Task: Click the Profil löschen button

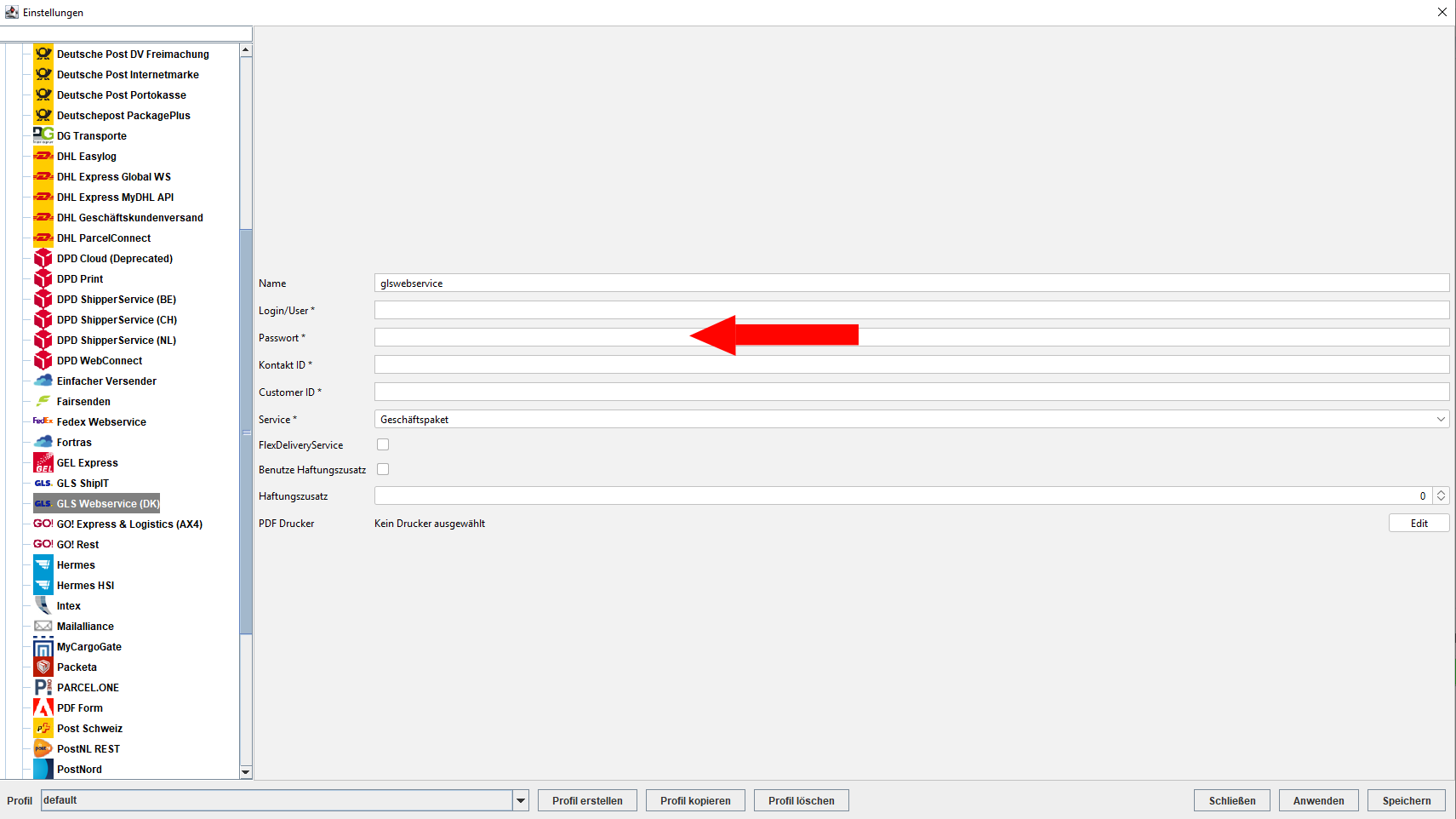Action: click(801, 800)
